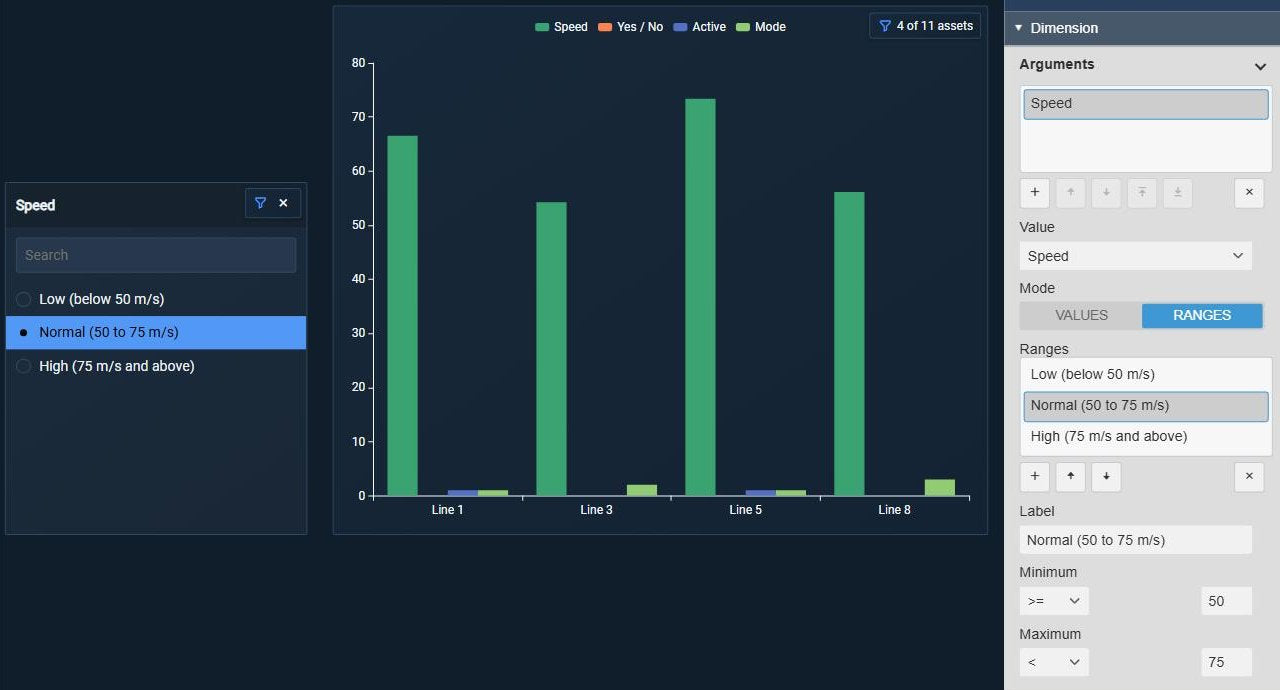
Task: Click the Line 8 Mode bar
Action: pyautogui.click(x=940, y=488)
